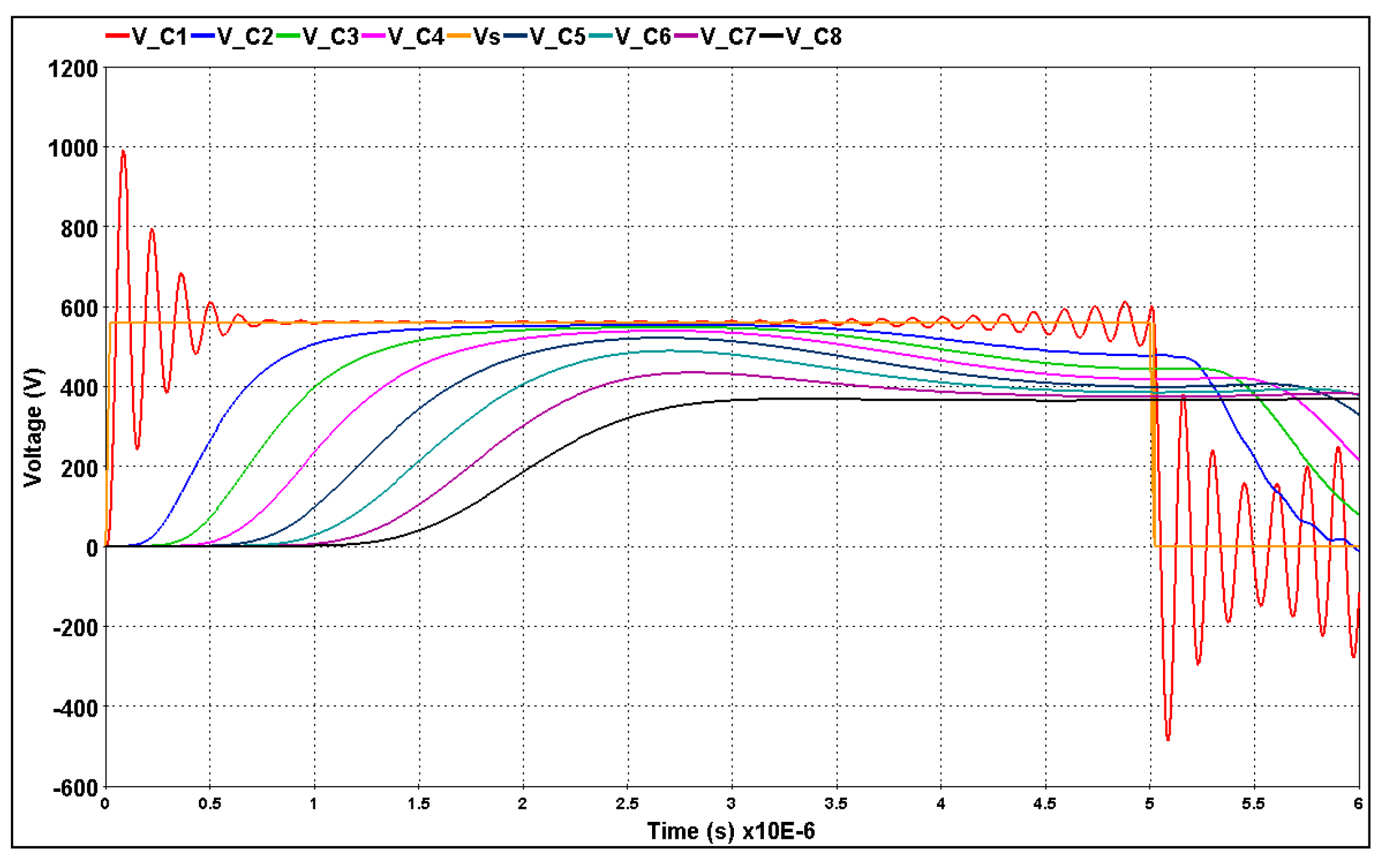This screenshot has height=868, width=1384.
Task: Click the 1200 label on voltage axis
Action: tap(73, 69)
